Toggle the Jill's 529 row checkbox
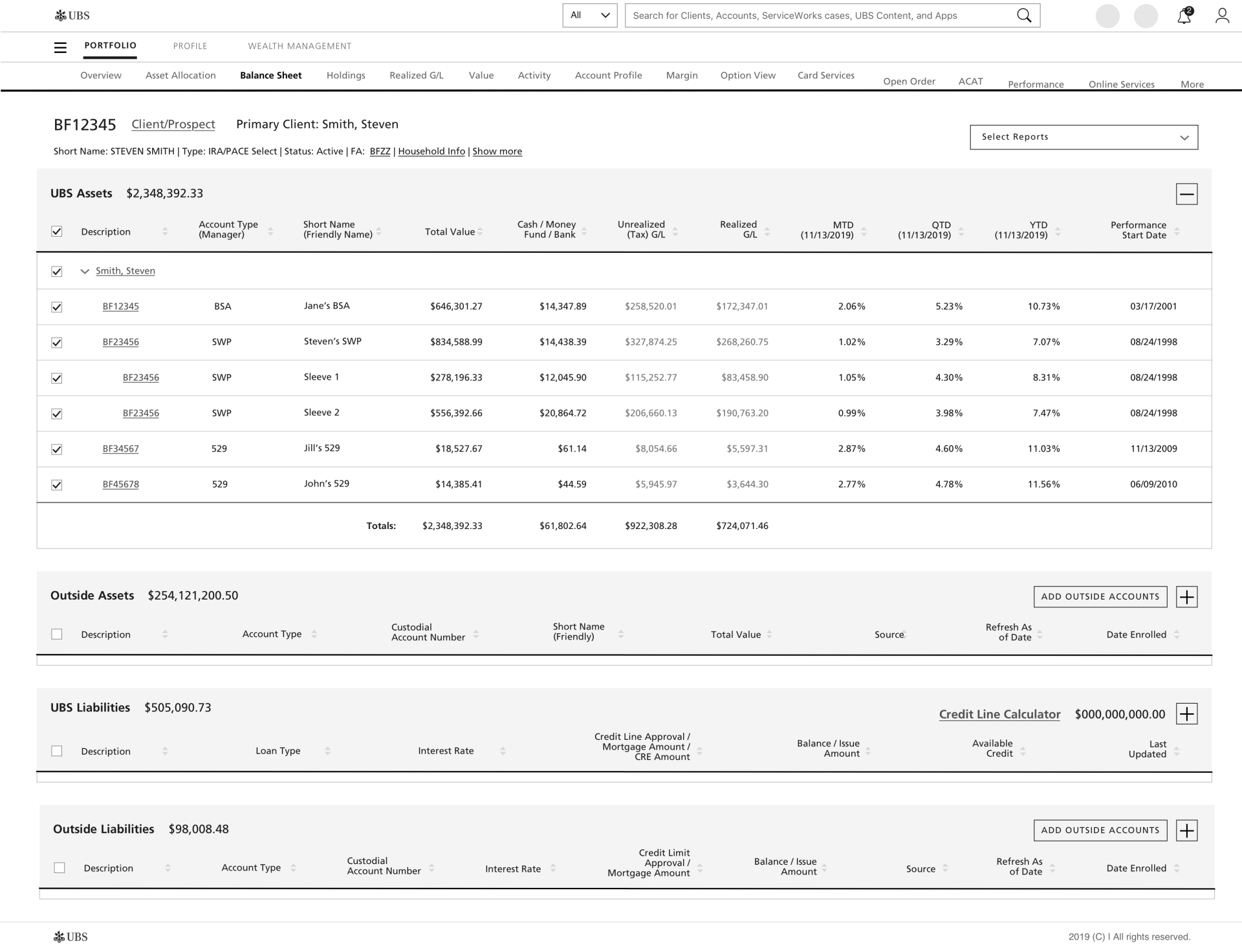 [57, 449]
